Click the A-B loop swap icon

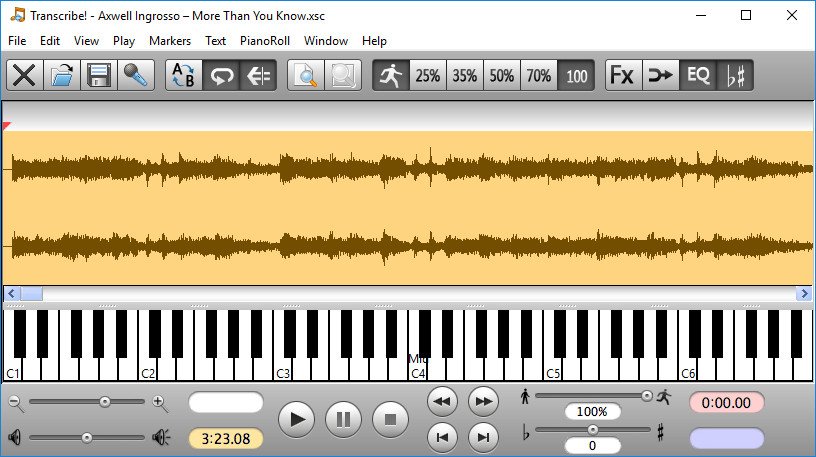pyautogui.click(x=184, y=76)
